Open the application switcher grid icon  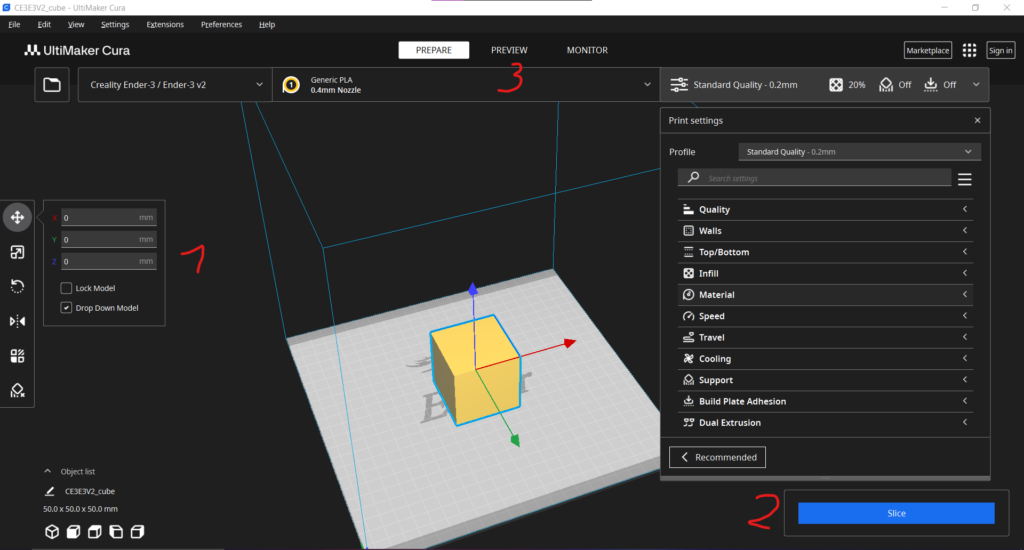click(x=969, y=50)
